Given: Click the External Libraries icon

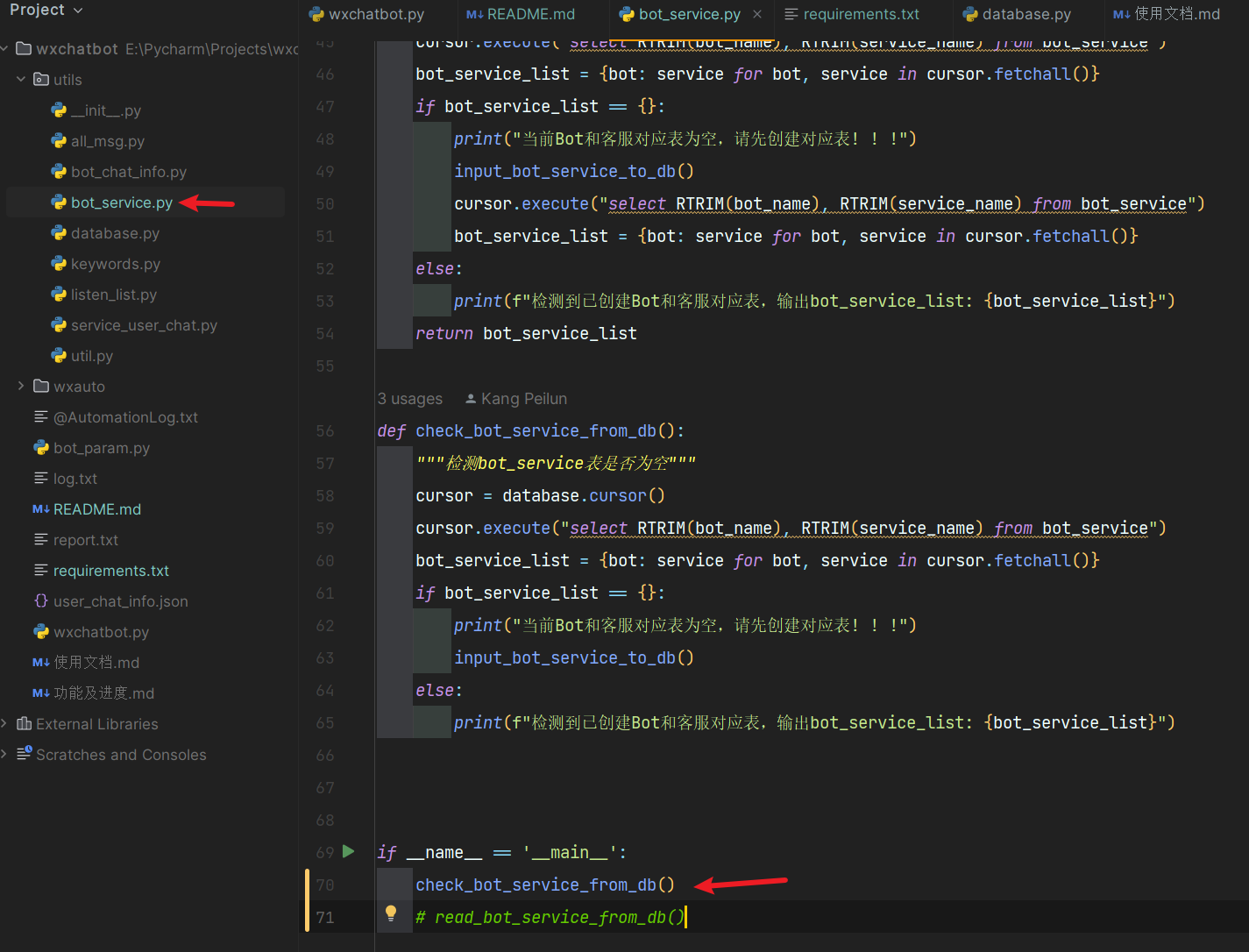Looking at the screenshot, I should pos(25,723).
